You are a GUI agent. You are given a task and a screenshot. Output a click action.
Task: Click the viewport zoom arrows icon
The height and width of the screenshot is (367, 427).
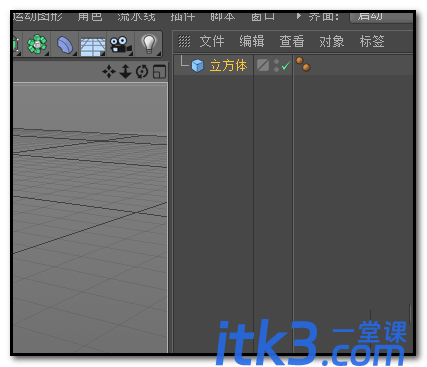tap(125, 71)
